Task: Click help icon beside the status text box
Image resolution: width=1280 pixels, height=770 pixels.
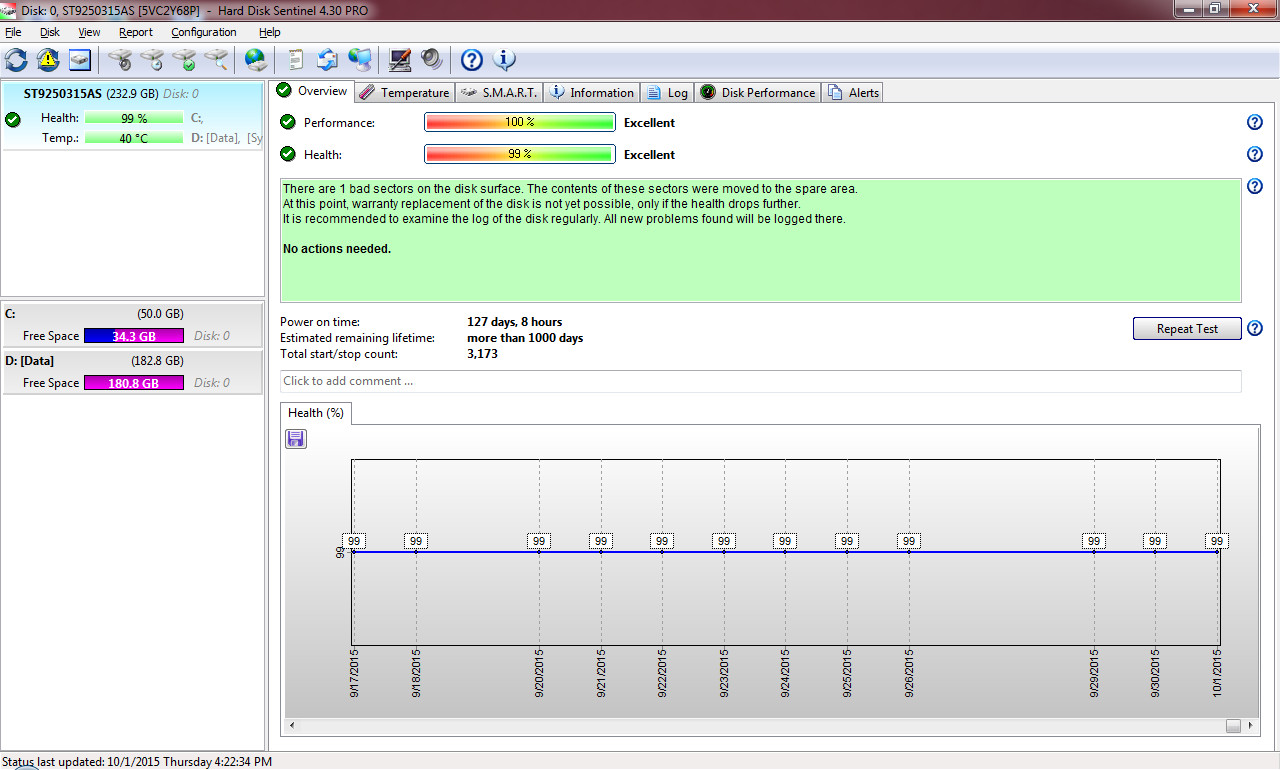Action: (1255, 187)
